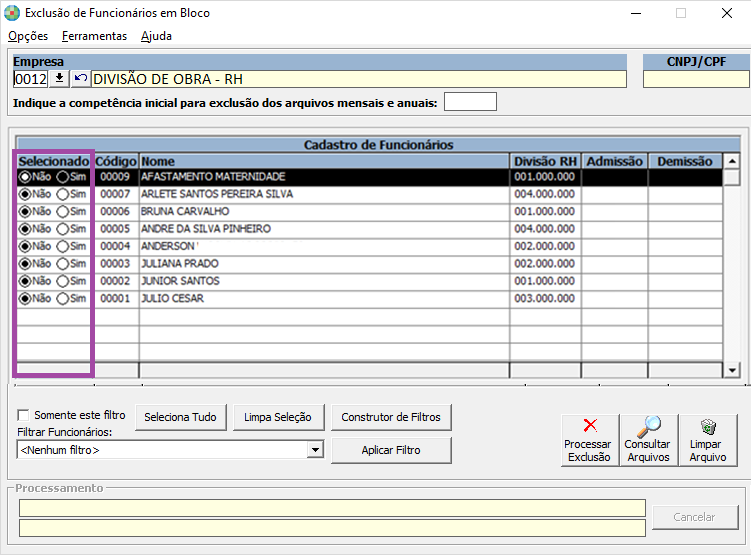
Task: Click the DIVISÃO DE OBRA - RH company name field
Action: coord(359,79)
